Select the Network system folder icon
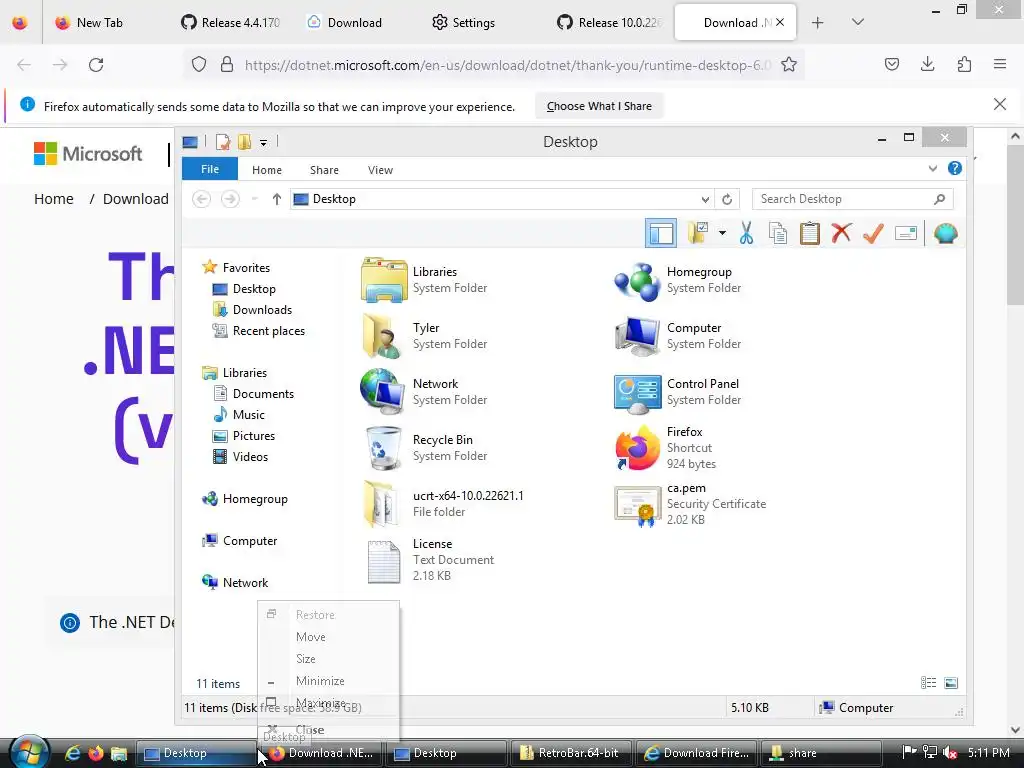Image resolution: width=1024 pixels, height=768 pixels. [x=383, y=392]
